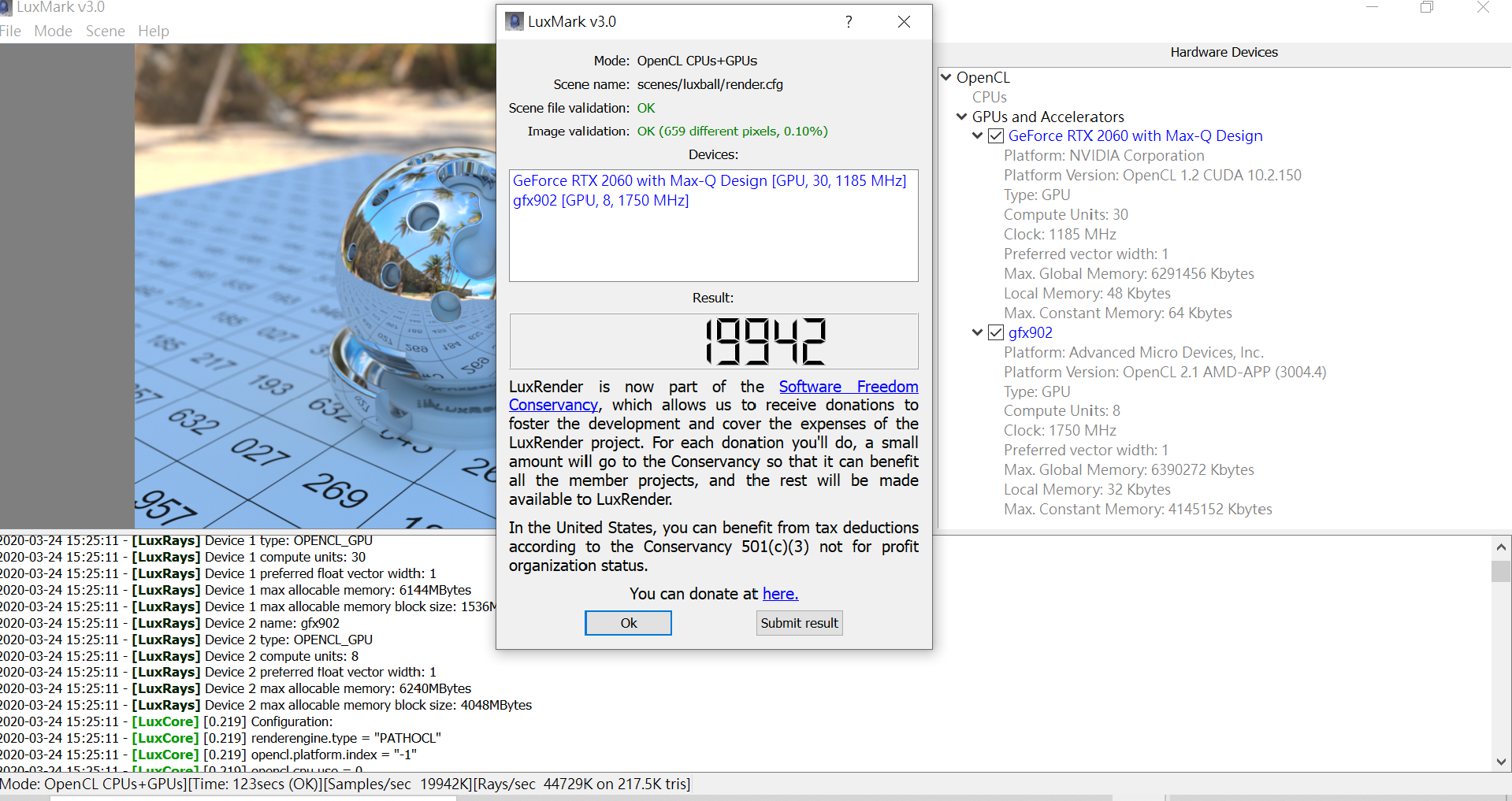Click the result score 19942 display
1512x801 pixels.
[714, 341]
